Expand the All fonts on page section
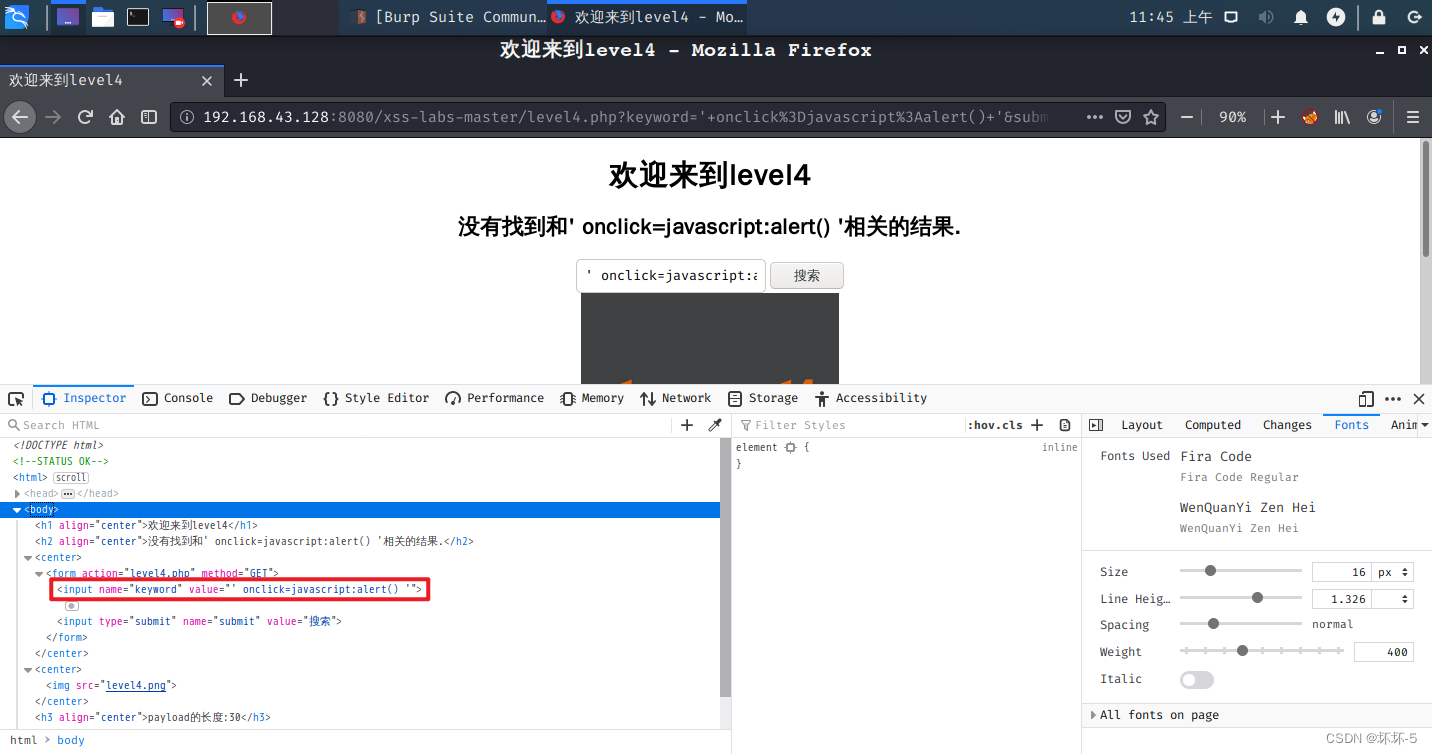The image size is (1432, 754). tap(1159, 715)
